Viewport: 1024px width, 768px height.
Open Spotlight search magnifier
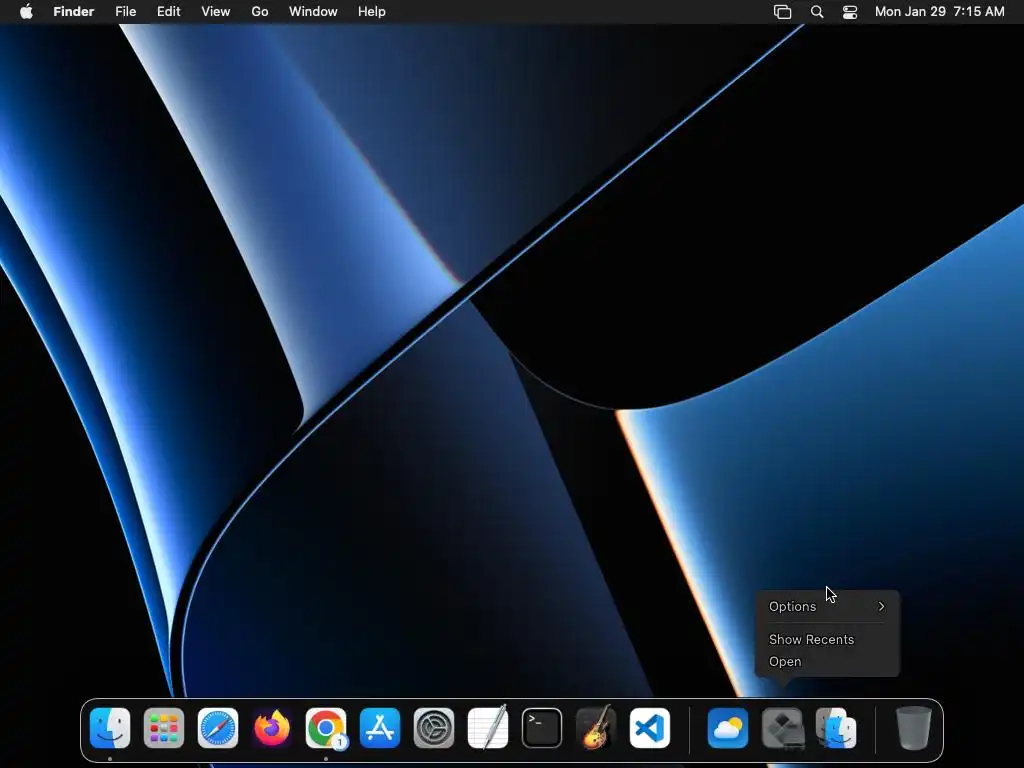[817, 12]
